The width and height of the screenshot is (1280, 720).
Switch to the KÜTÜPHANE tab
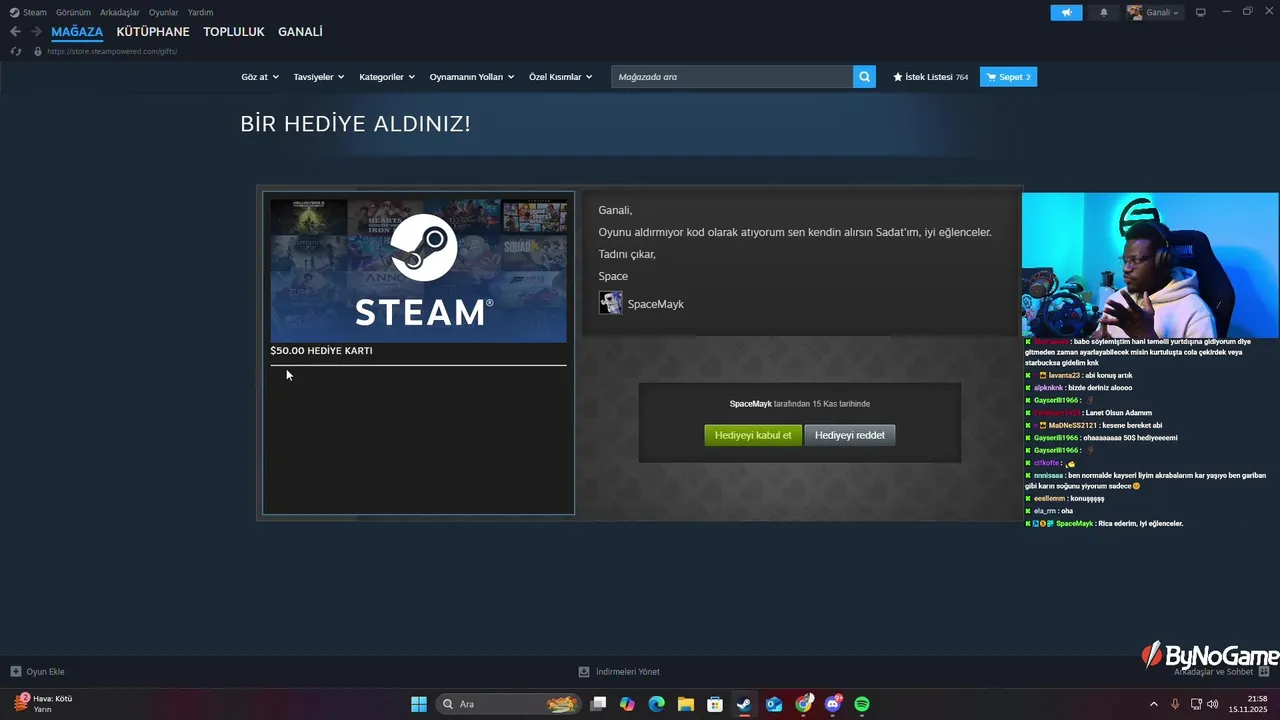(153, 32)
